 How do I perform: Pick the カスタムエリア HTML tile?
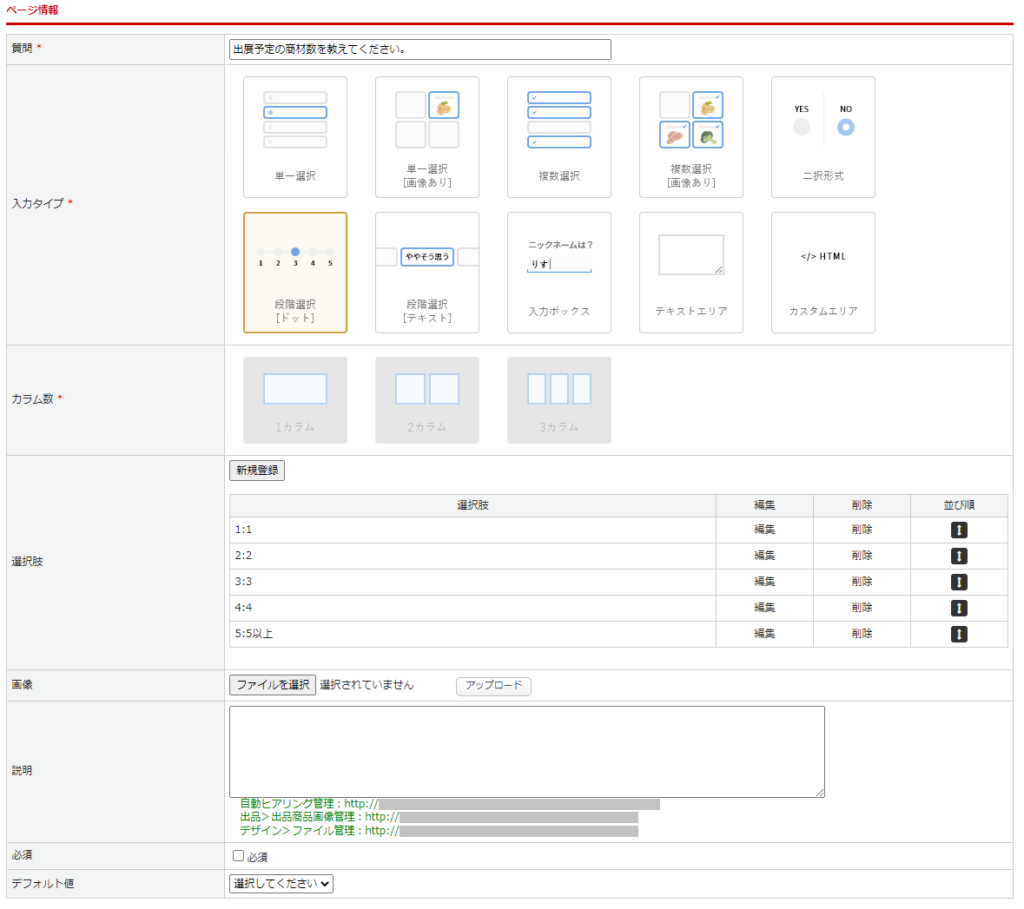coord(823,272)
